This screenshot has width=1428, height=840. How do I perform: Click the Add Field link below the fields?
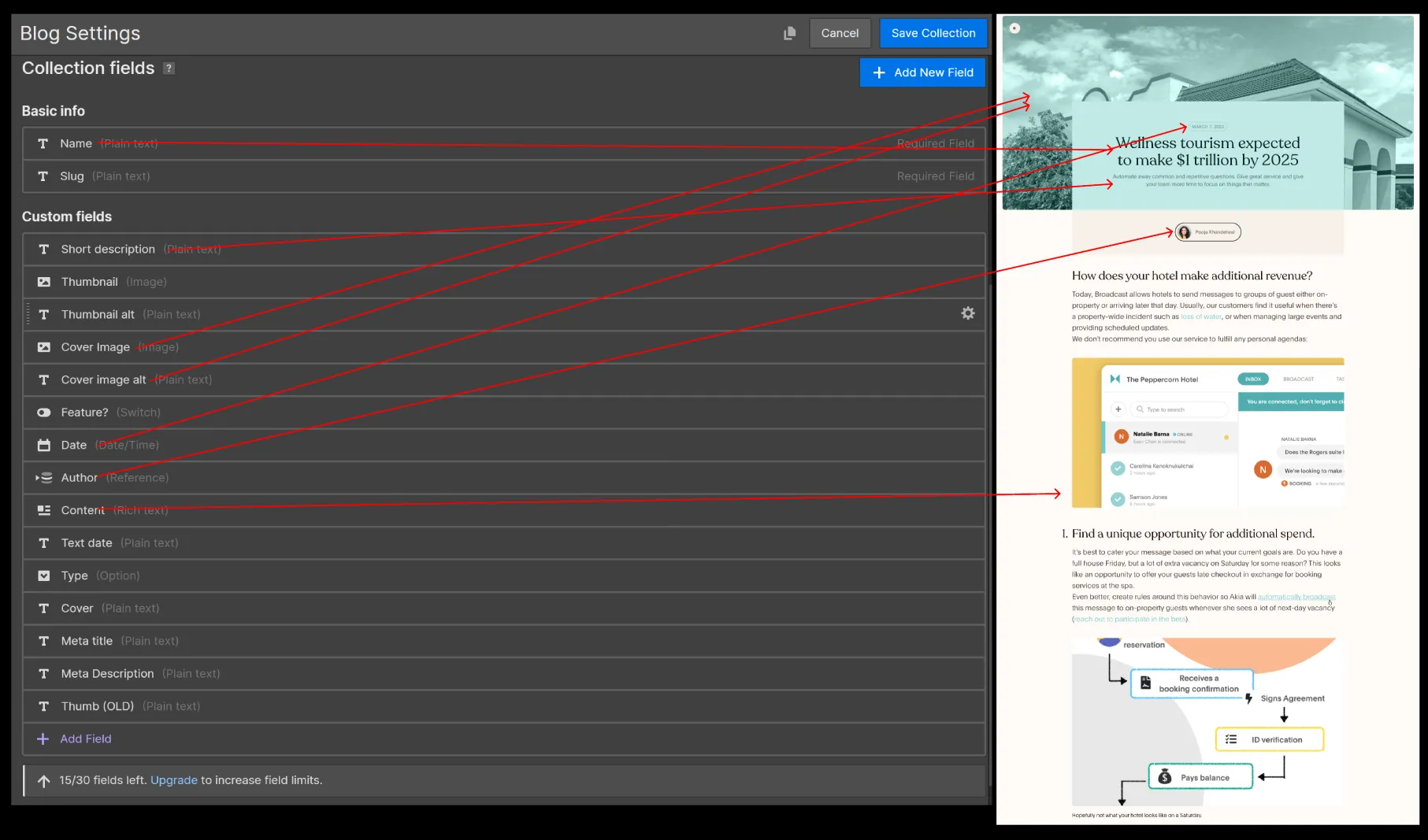(x=86, y=738)
